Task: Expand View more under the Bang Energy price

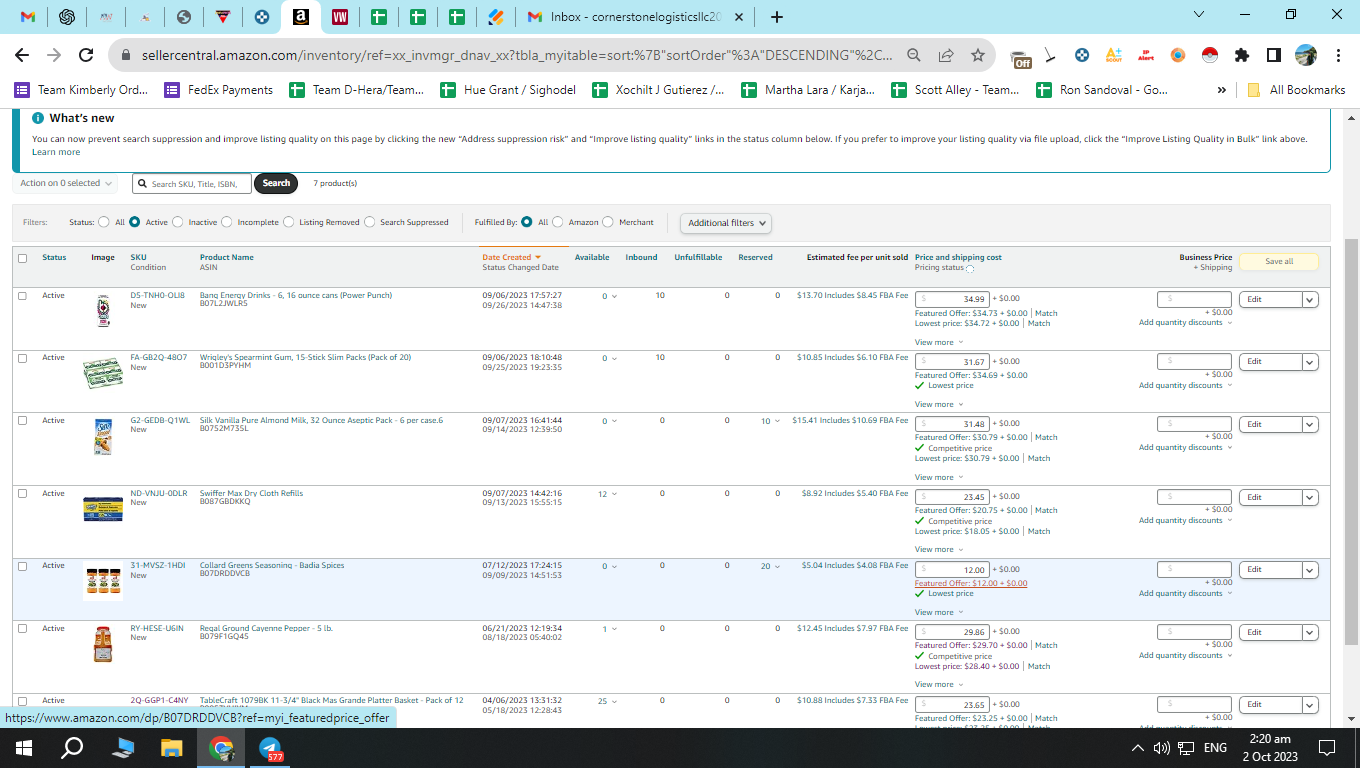Action: pos(939,342)
